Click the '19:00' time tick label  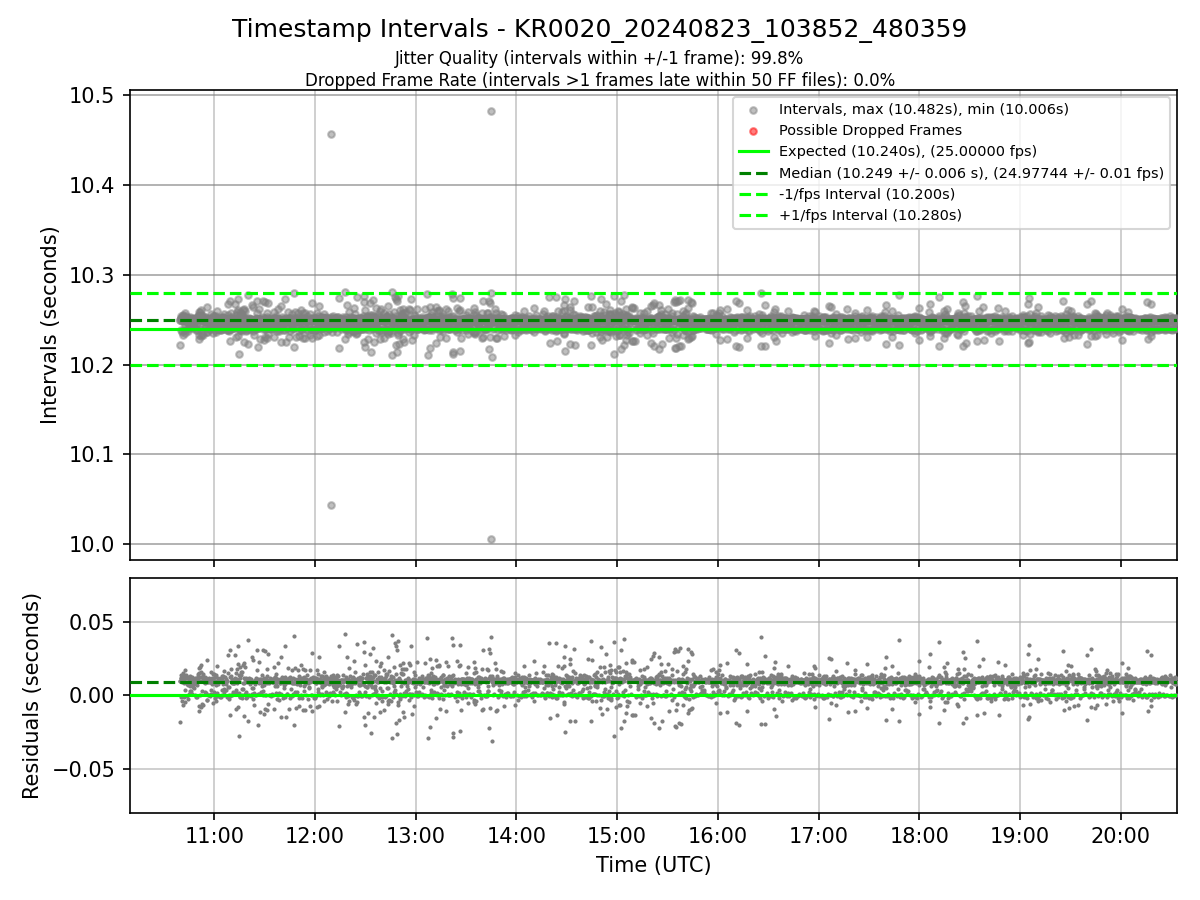coord(1019,834)
